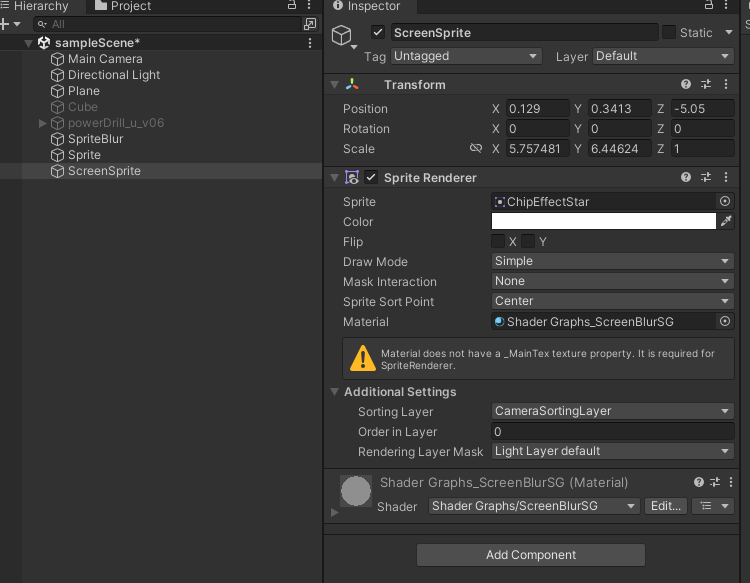Click Sprite Renderer presets icon
The image size is (750, 583).
[x=706, y=177]
